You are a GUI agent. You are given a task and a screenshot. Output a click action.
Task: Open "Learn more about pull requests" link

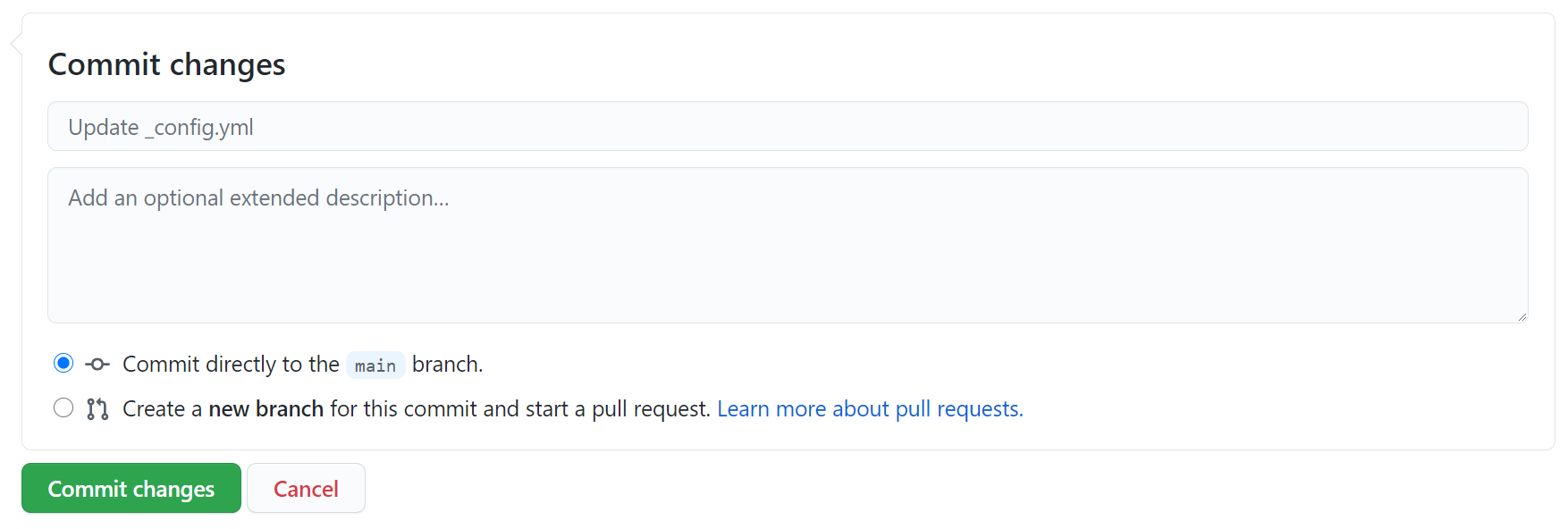pos(870,409)
